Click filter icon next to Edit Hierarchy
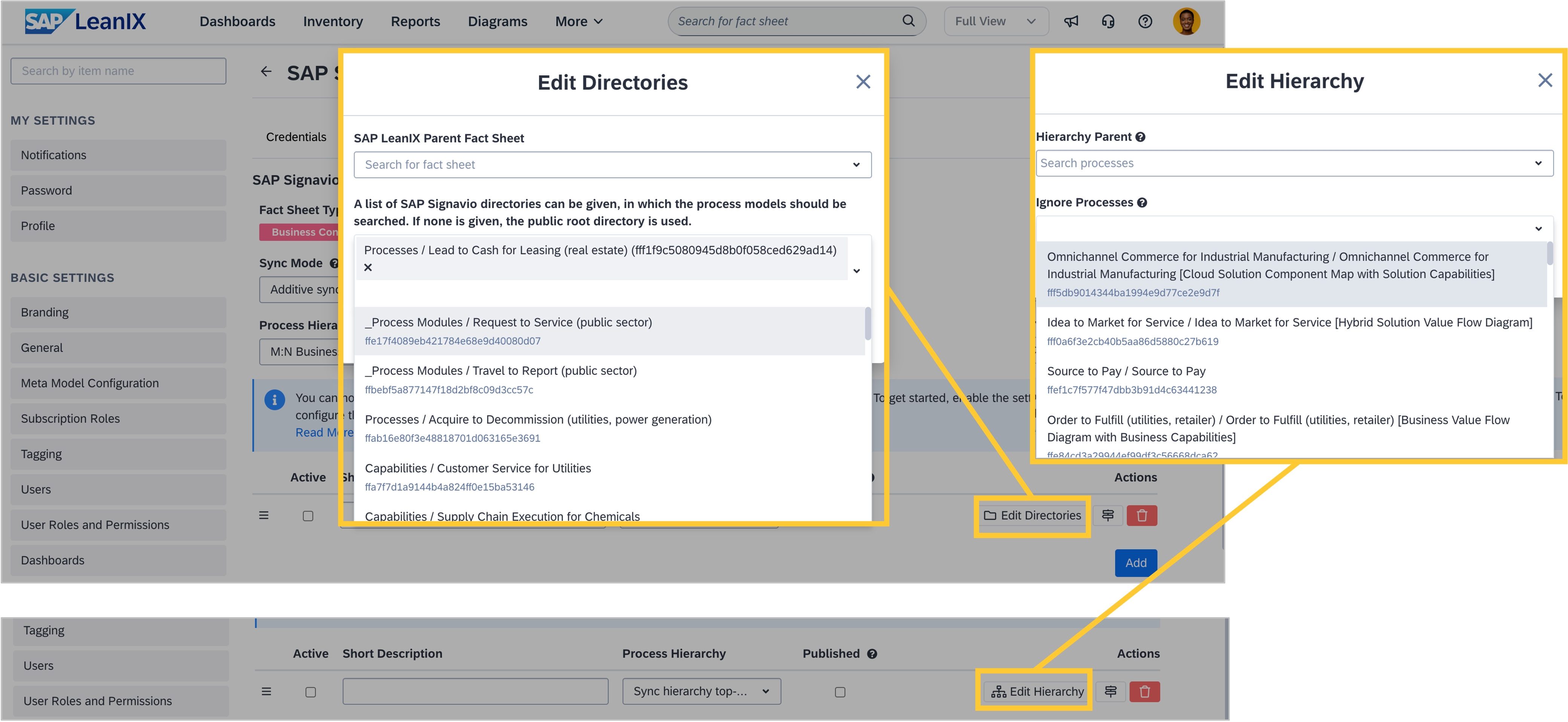 coord(1110,691)
